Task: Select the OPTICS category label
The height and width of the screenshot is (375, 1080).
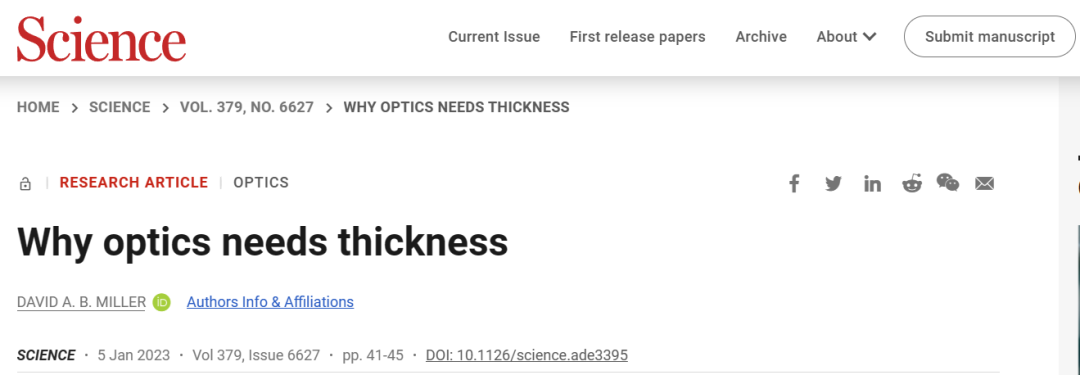Action: click(x=261, y=183)
